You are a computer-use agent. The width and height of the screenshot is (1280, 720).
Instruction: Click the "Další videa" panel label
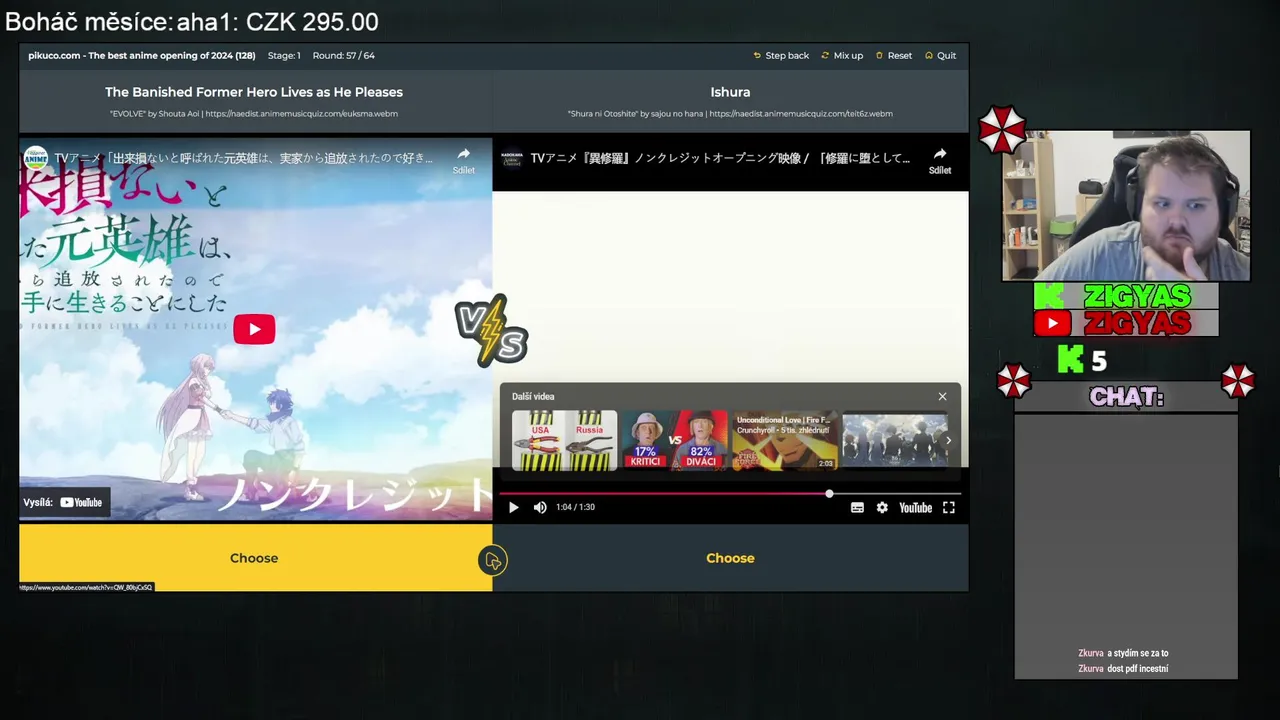point(533,397)
